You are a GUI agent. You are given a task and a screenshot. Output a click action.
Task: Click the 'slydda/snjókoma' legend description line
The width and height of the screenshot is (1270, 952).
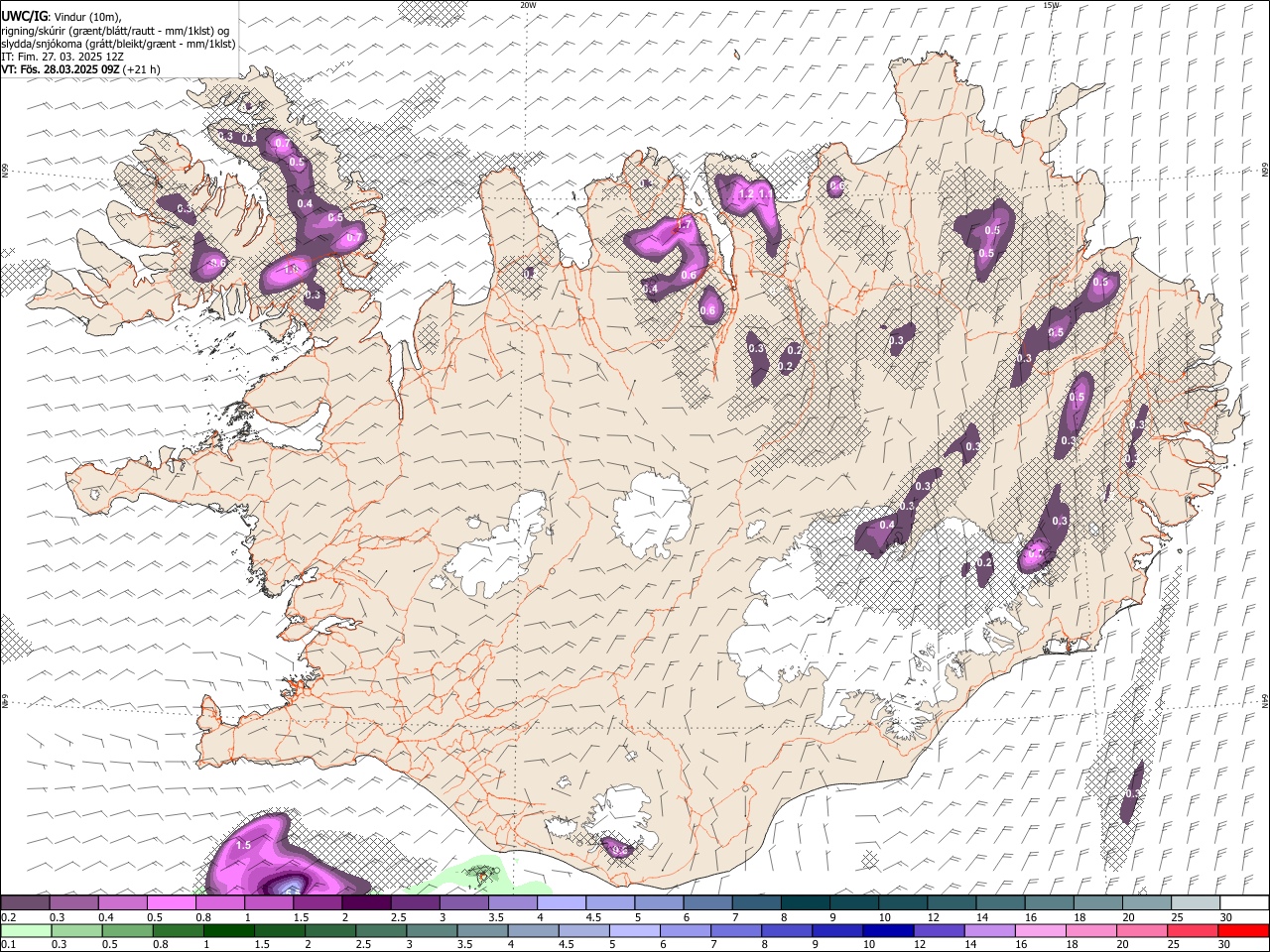point(119,44)
